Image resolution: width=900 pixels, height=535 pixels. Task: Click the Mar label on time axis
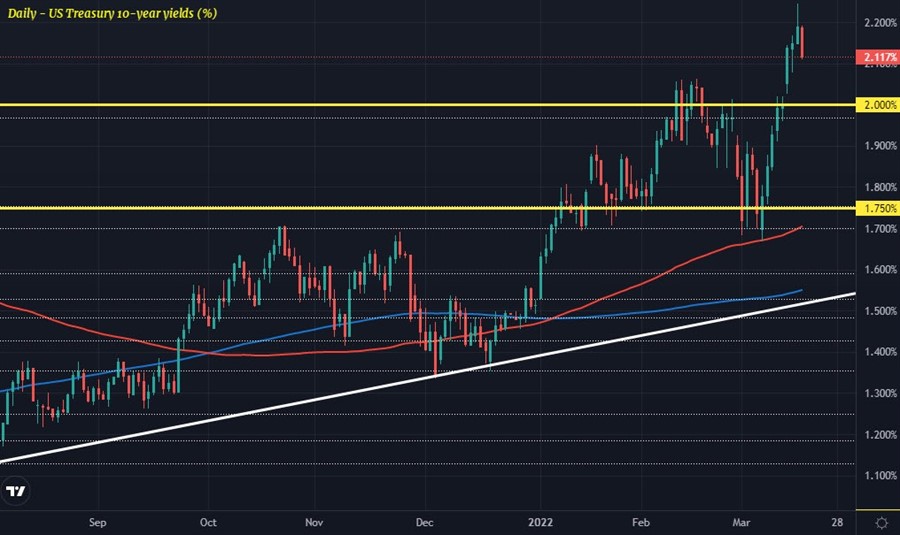point(742,522)
